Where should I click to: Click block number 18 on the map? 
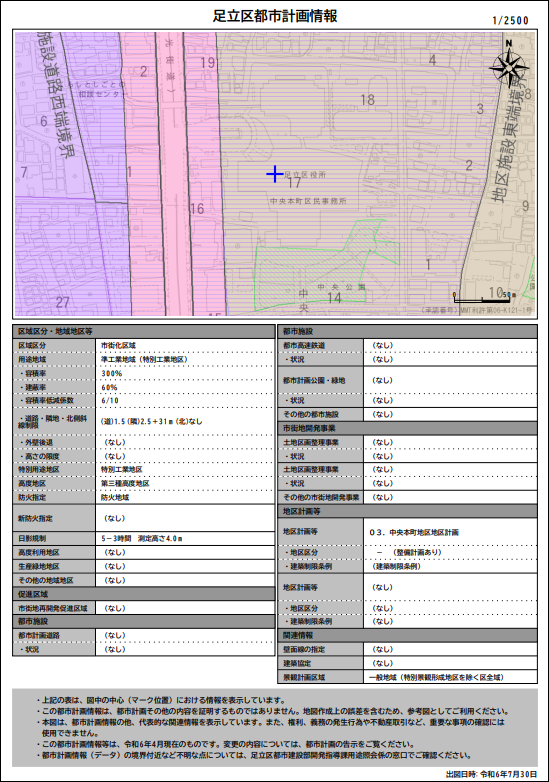tap(367, 100)
